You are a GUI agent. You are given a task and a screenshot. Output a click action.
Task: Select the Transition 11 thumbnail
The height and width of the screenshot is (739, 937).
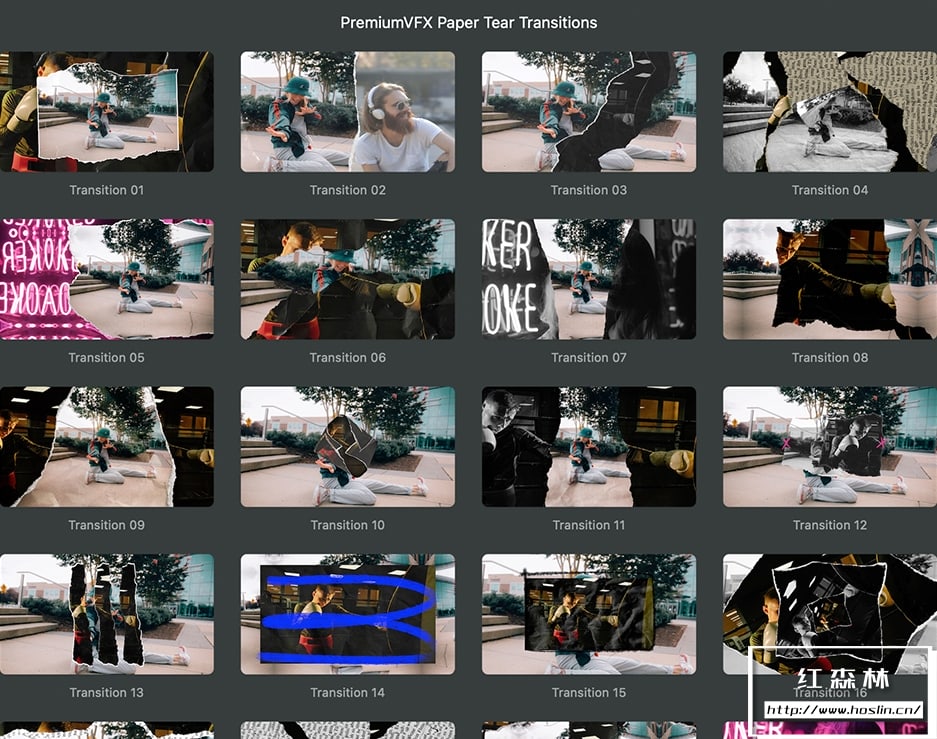point(589,447)
